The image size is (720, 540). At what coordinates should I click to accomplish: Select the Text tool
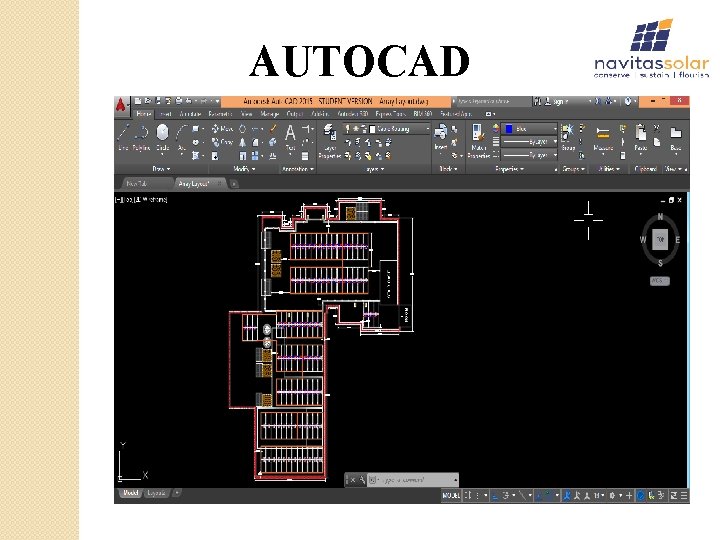(x=290, y=137)
